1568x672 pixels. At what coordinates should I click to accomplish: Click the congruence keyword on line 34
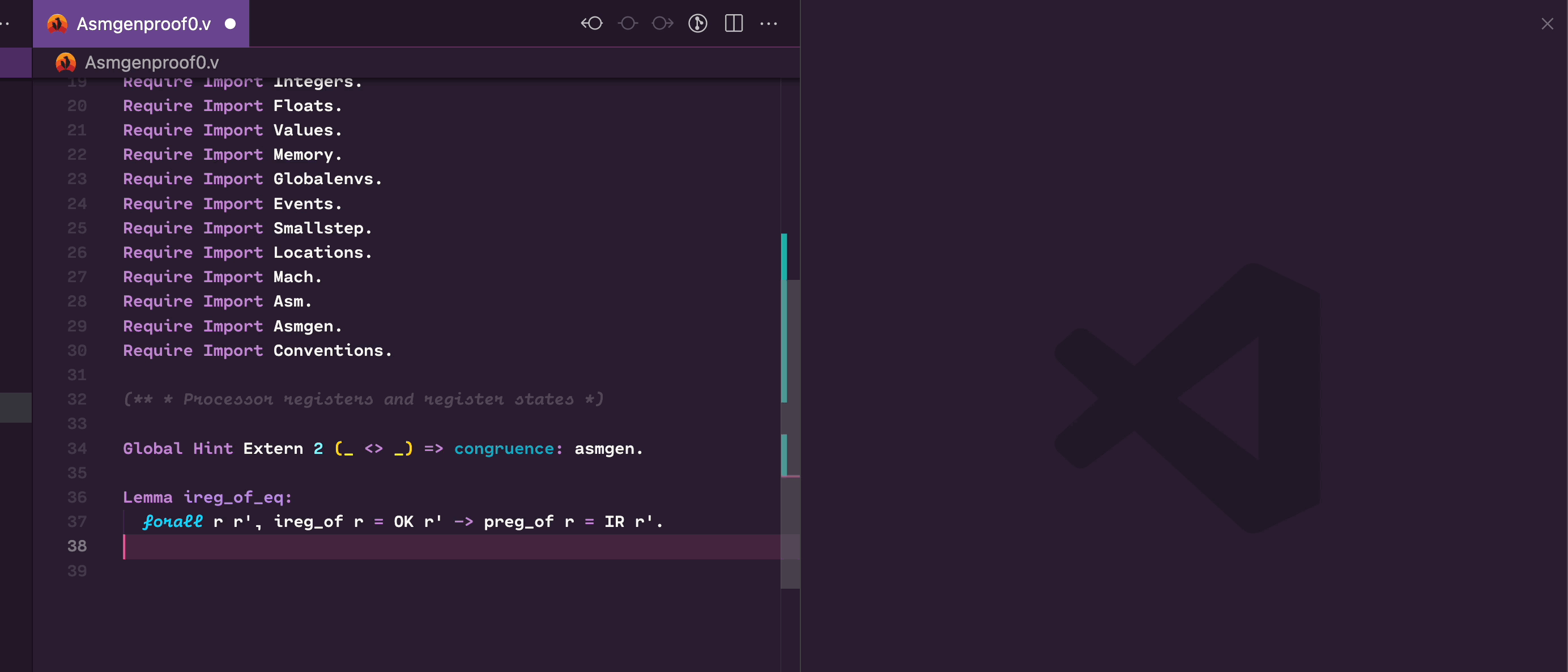(504, 449)
